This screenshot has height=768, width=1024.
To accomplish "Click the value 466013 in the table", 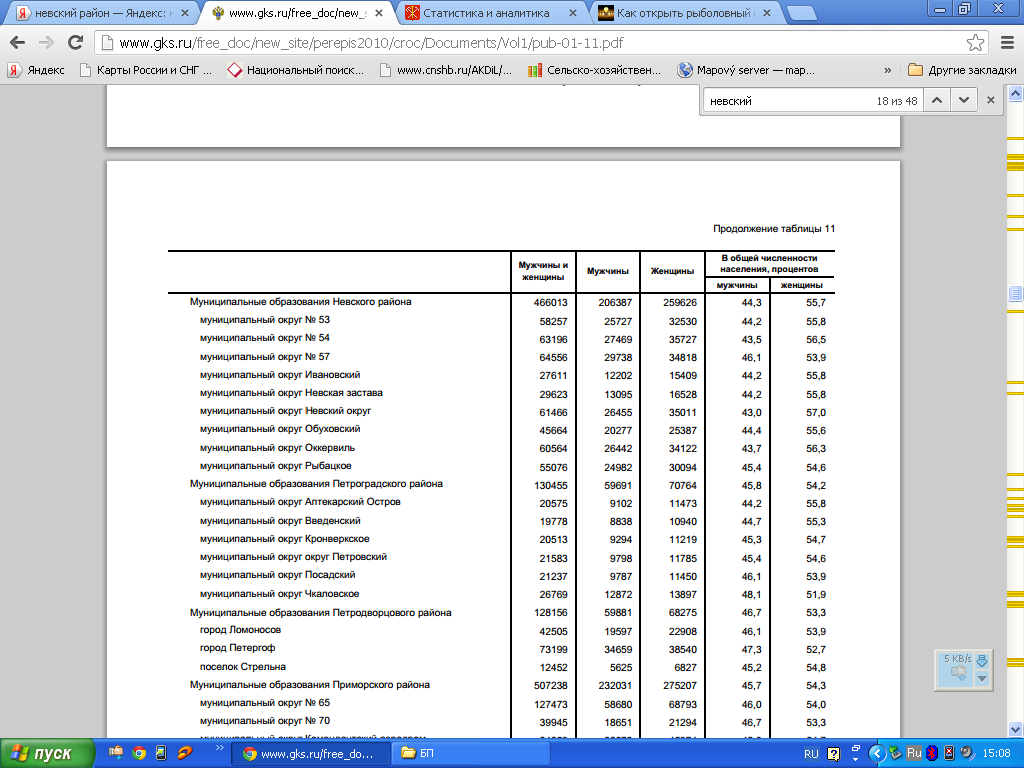I will click(x=551, y=303).
